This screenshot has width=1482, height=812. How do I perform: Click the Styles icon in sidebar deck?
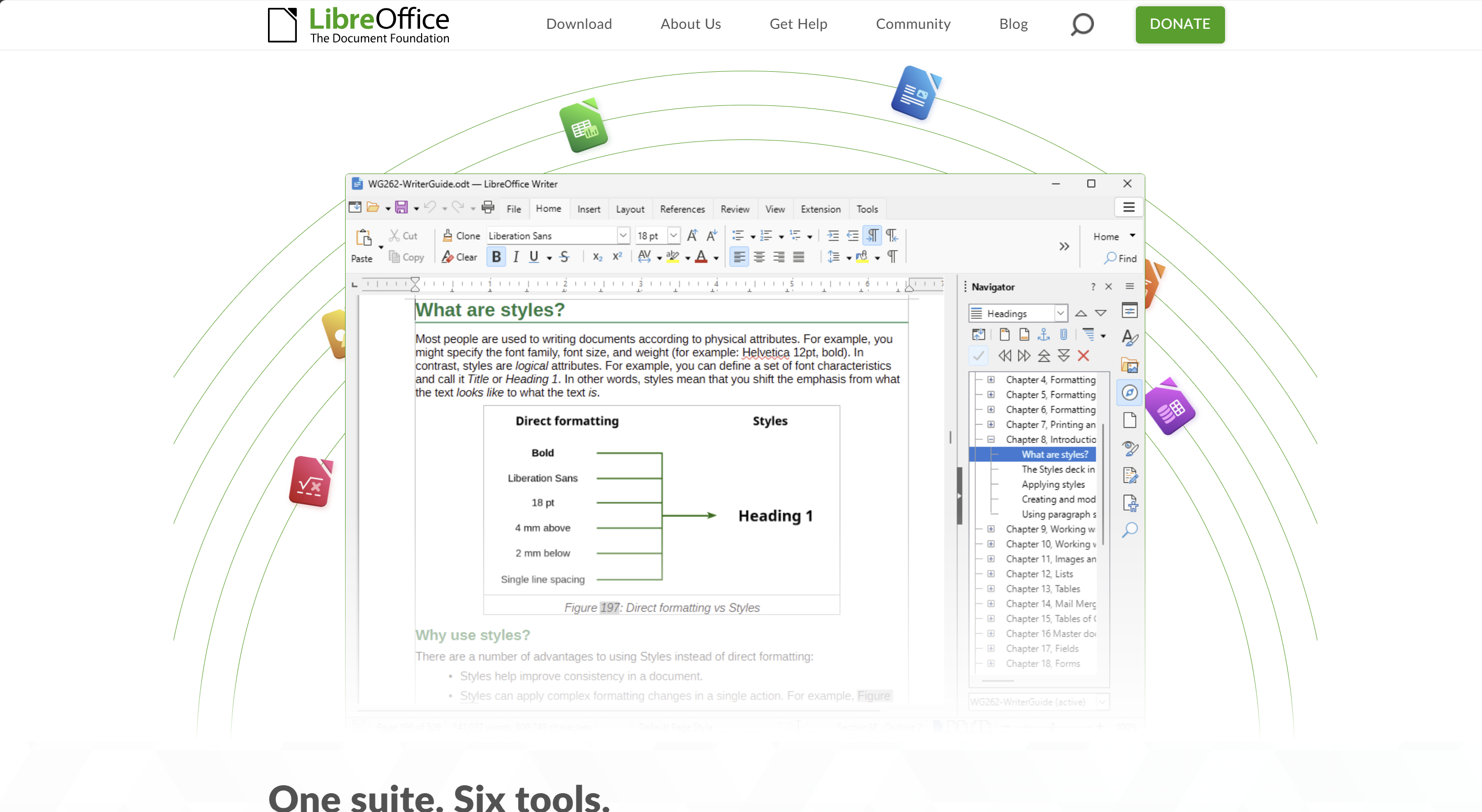1130,338
